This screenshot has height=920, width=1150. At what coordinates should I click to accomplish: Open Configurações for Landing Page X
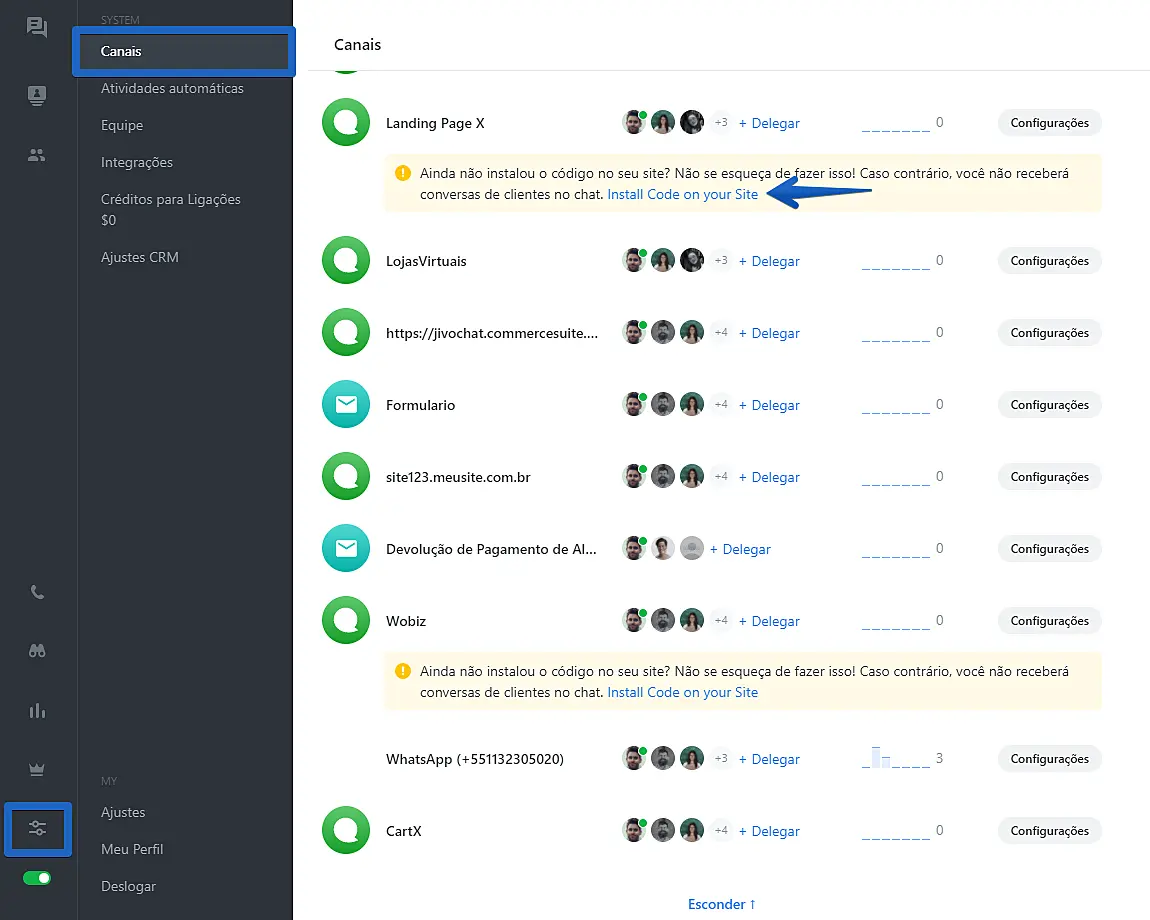click(x=1049, y=123)
